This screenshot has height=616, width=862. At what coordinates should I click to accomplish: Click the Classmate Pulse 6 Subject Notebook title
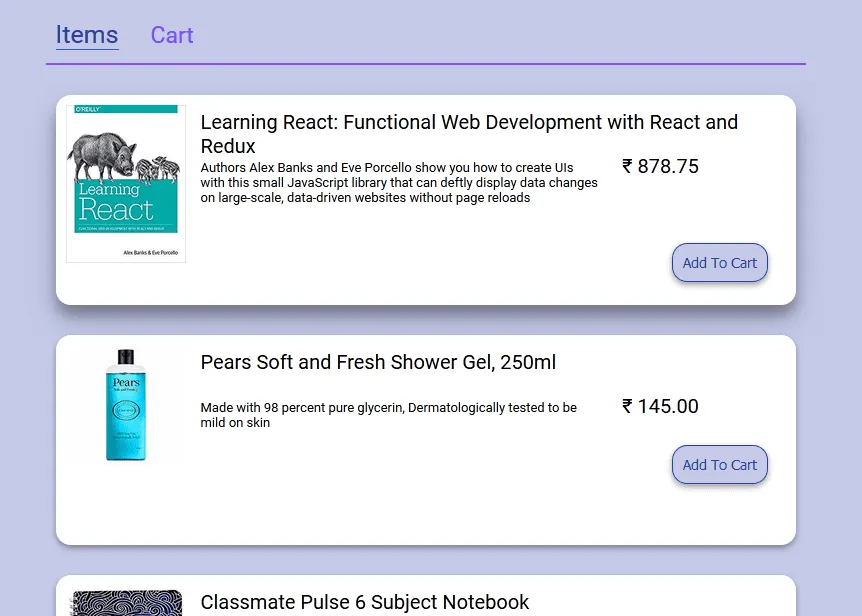365,602
